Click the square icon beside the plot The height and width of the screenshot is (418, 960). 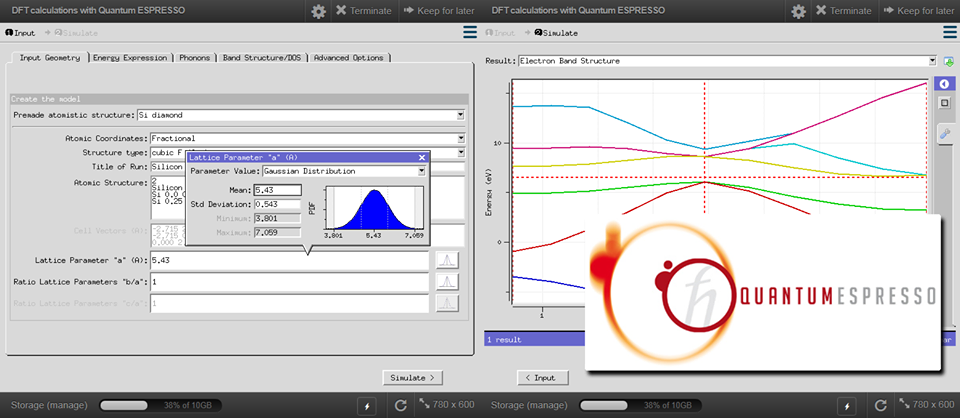(944, 103)
